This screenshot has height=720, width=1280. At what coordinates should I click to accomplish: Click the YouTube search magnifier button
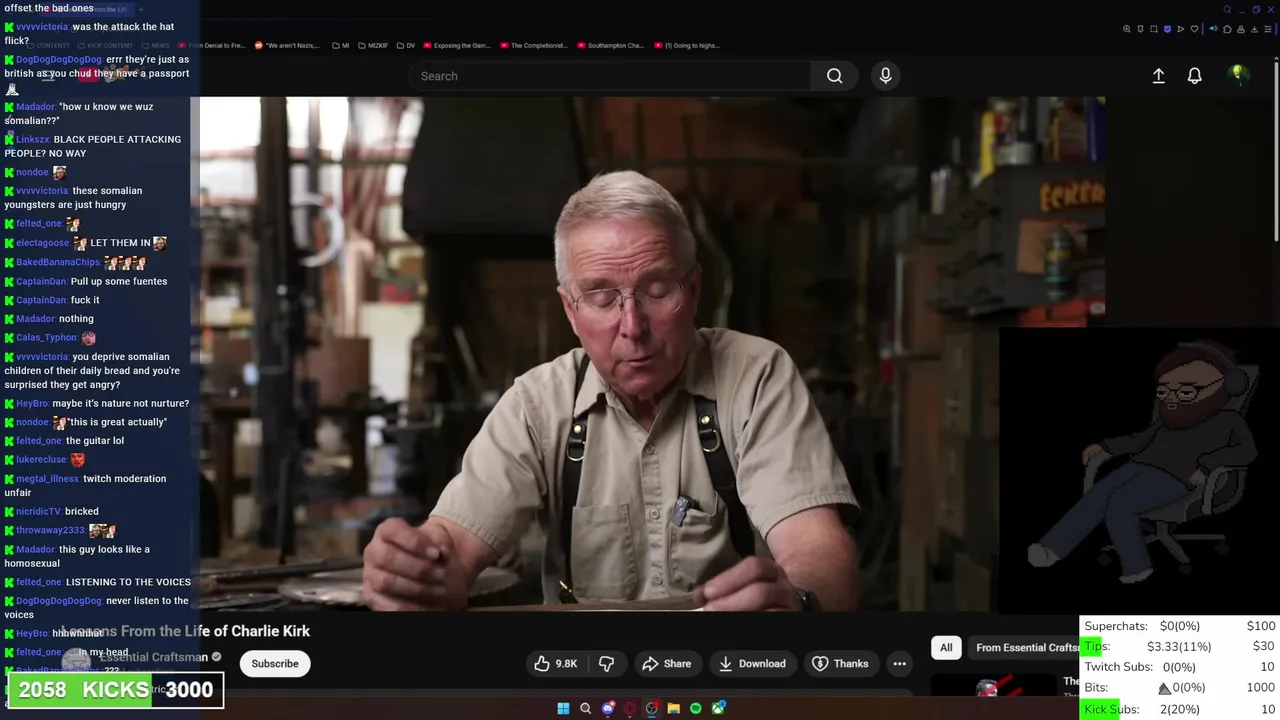(834, 76)
